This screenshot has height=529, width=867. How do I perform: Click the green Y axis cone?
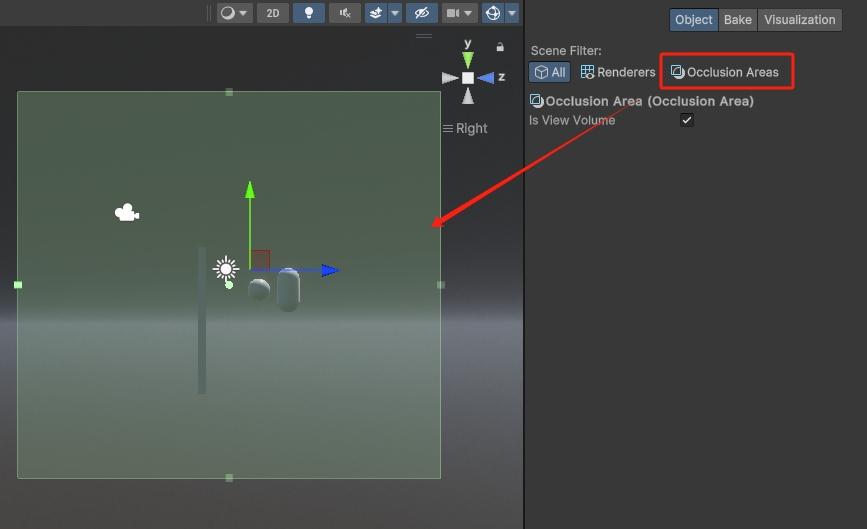click(468, 59)
